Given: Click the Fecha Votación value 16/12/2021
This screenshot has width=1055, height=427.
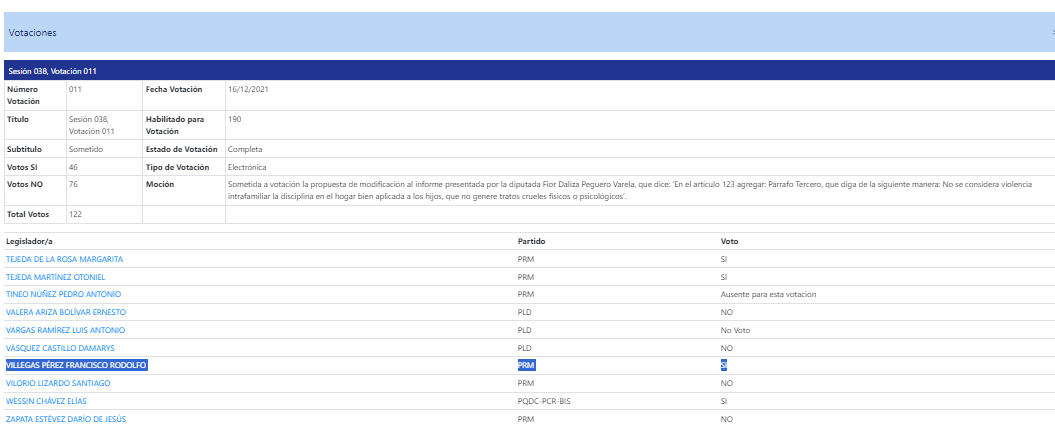Looking at the screenshot, I should coord(248,89).
